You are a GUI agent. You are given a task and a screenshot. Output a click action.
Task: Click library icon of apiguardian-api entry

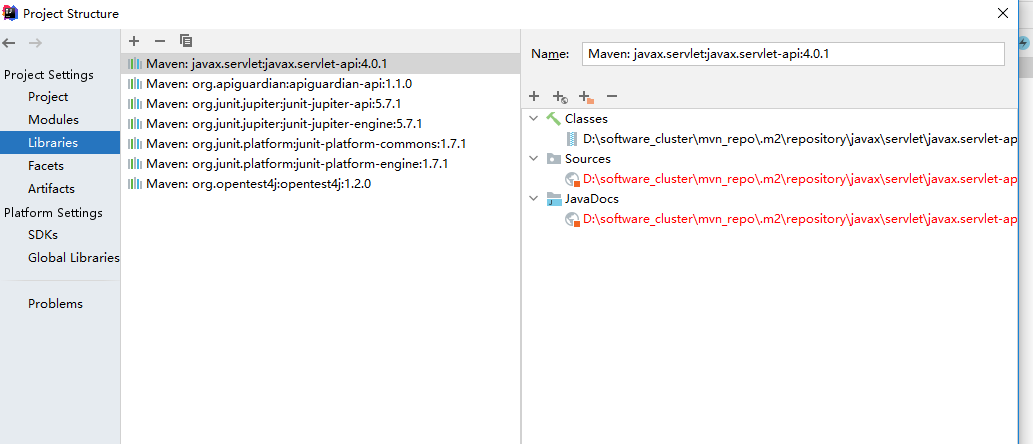click(x=134, y=84)
